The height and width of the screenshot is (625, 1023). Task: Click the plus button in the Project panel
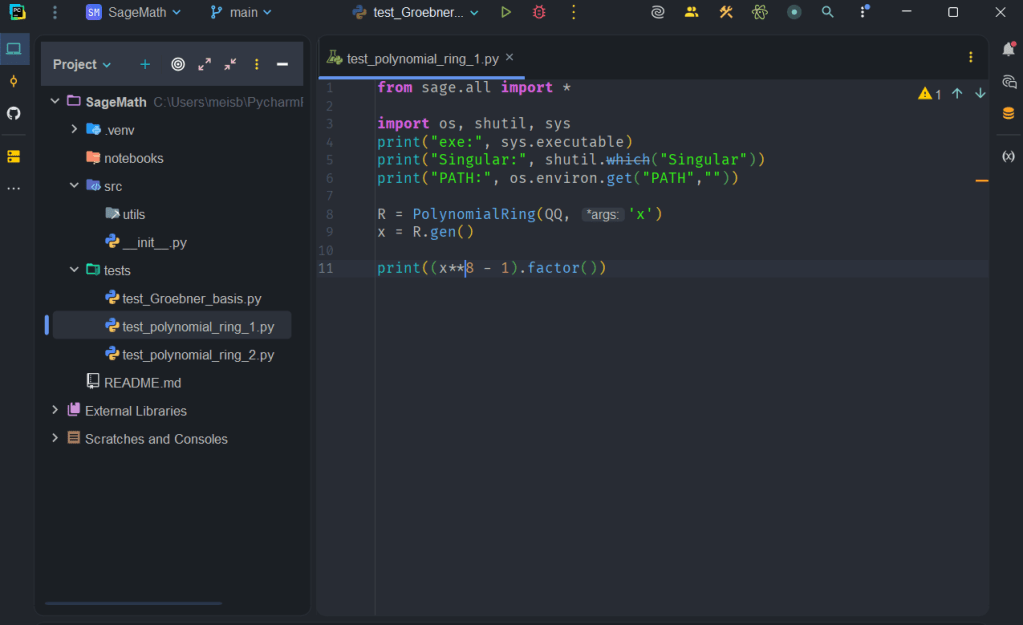[x=144, y=64]
